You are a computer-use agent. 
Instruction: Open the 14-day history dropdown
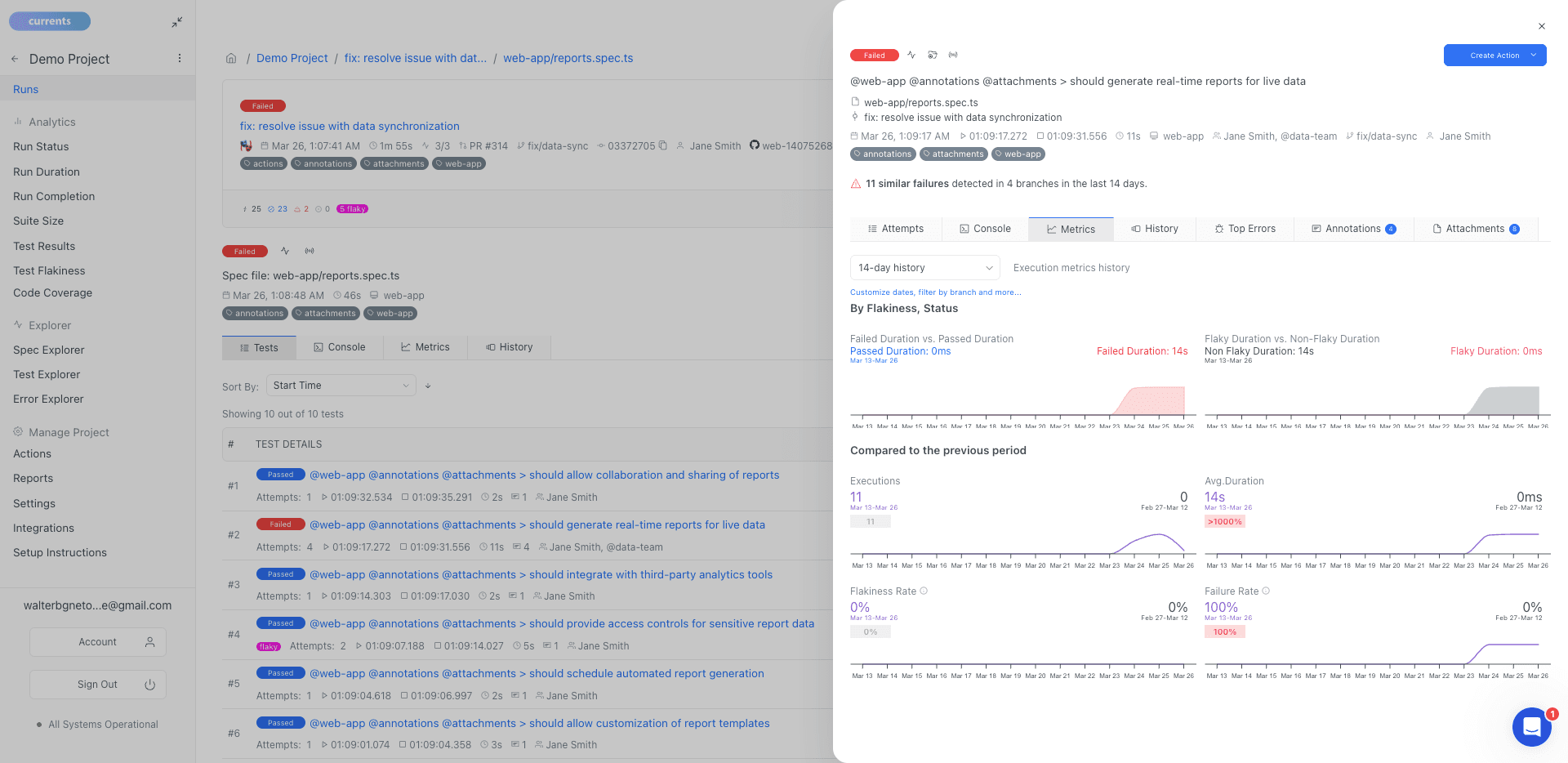tap(925, 268)
